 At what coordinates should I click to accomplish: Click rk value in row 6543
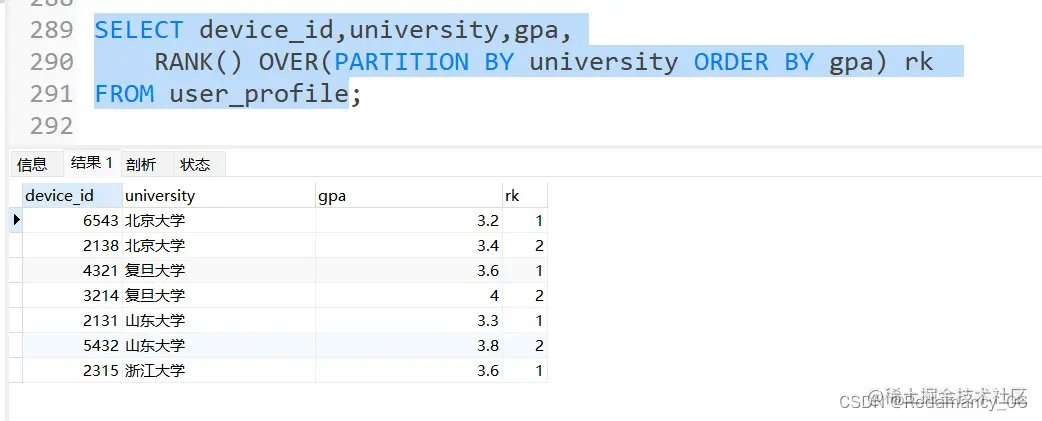pyautogui.click(x=525, y=220)
